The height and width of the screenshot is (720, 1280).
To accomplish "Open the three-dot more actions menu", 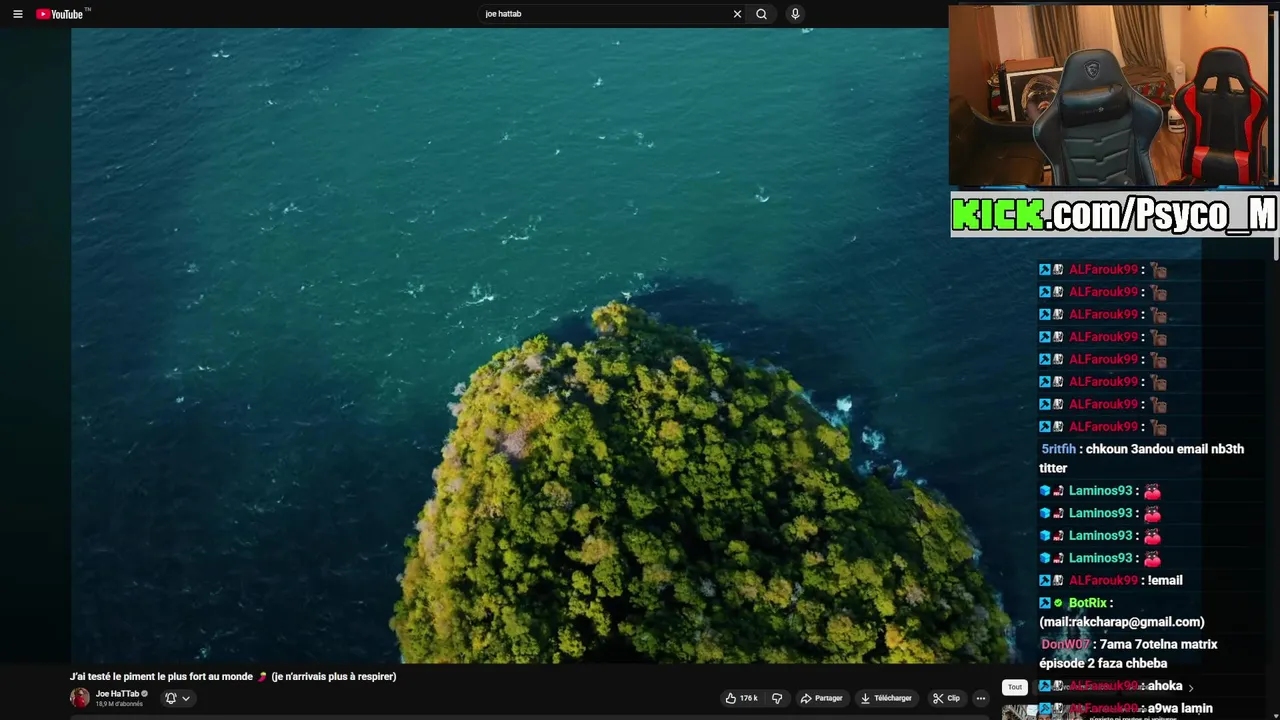I will pos(981,698).
